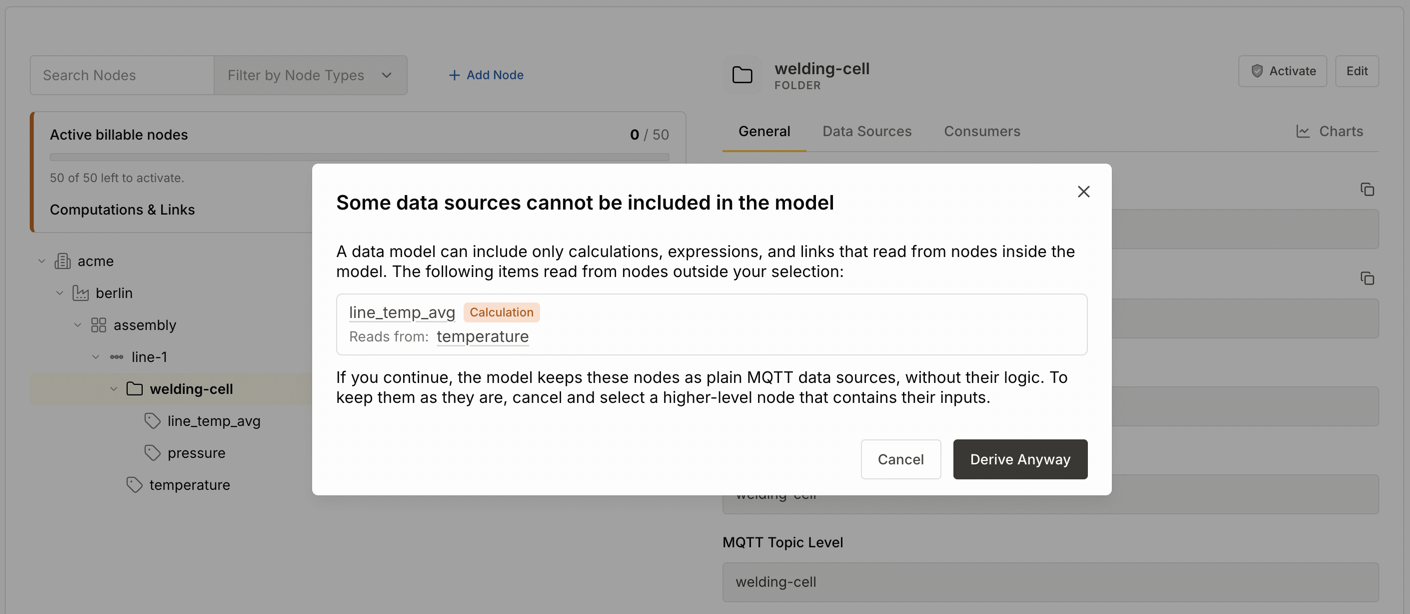Click the tag icon beside line_temp_avg in the tree

(x=153, y=421)
